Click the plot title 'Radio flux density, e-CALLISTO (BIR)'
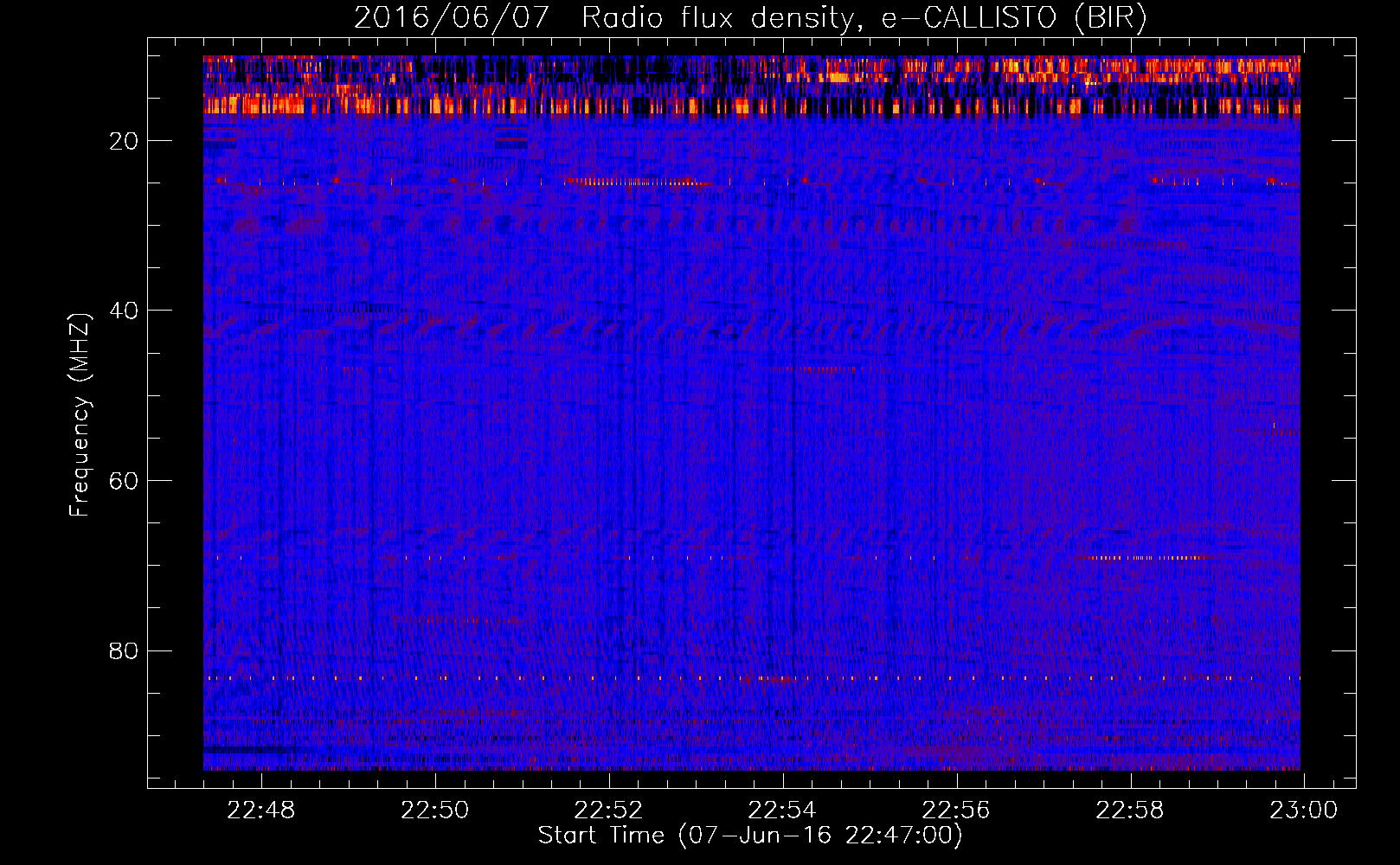1400x865 pixels. click(864, 18)
